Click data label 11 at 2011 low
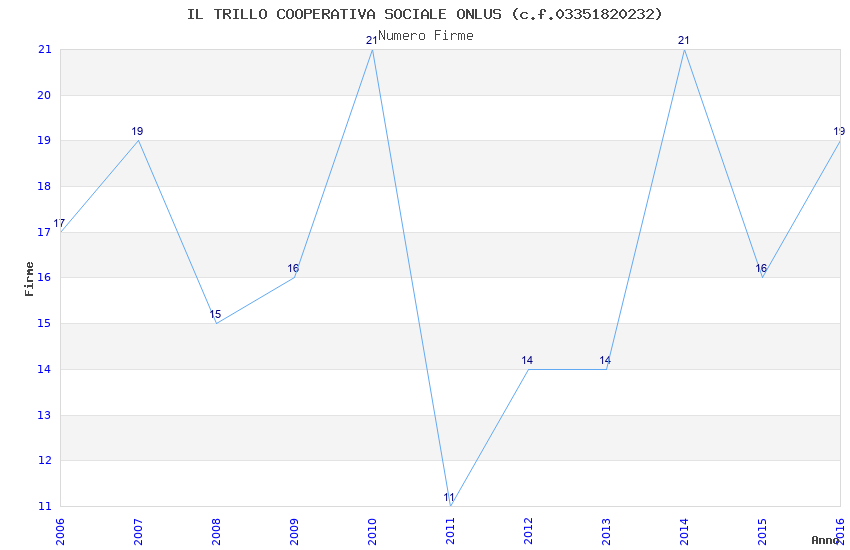 [x=449, y=497]
